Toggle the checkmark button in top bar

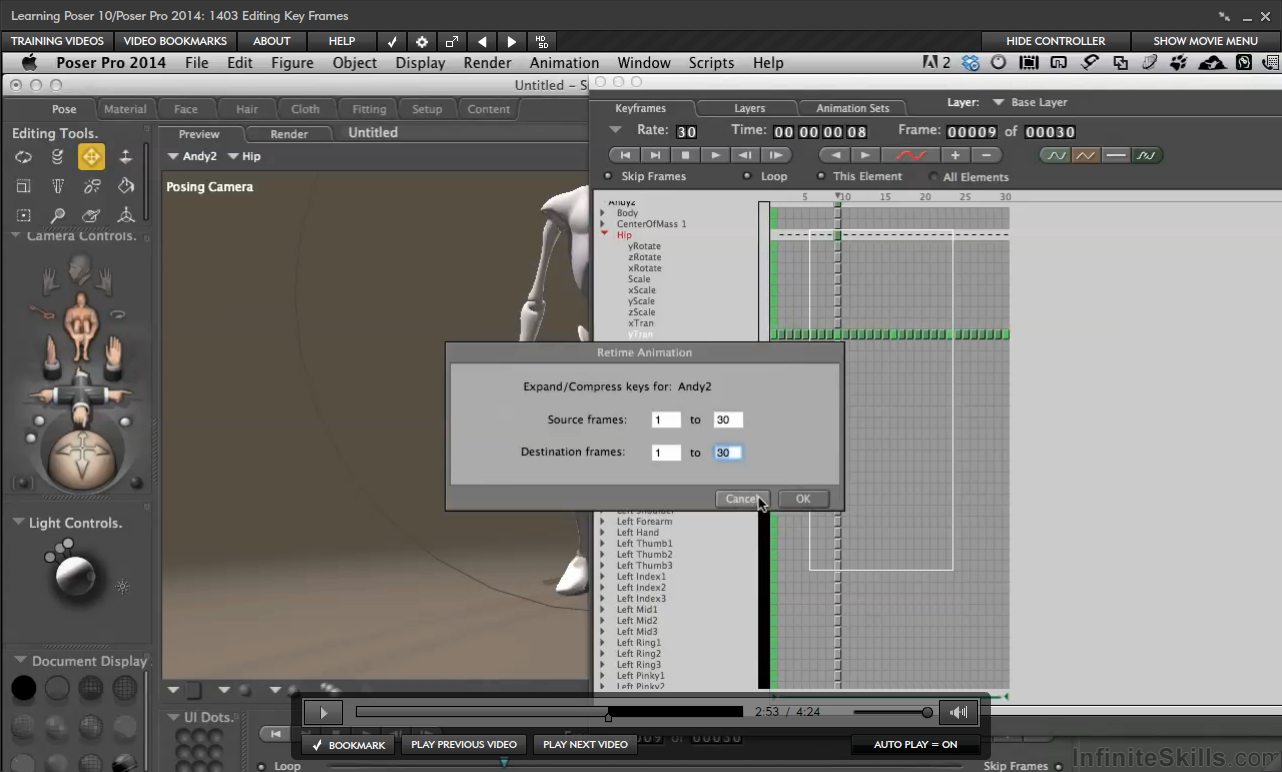click(x=392, y=41)
